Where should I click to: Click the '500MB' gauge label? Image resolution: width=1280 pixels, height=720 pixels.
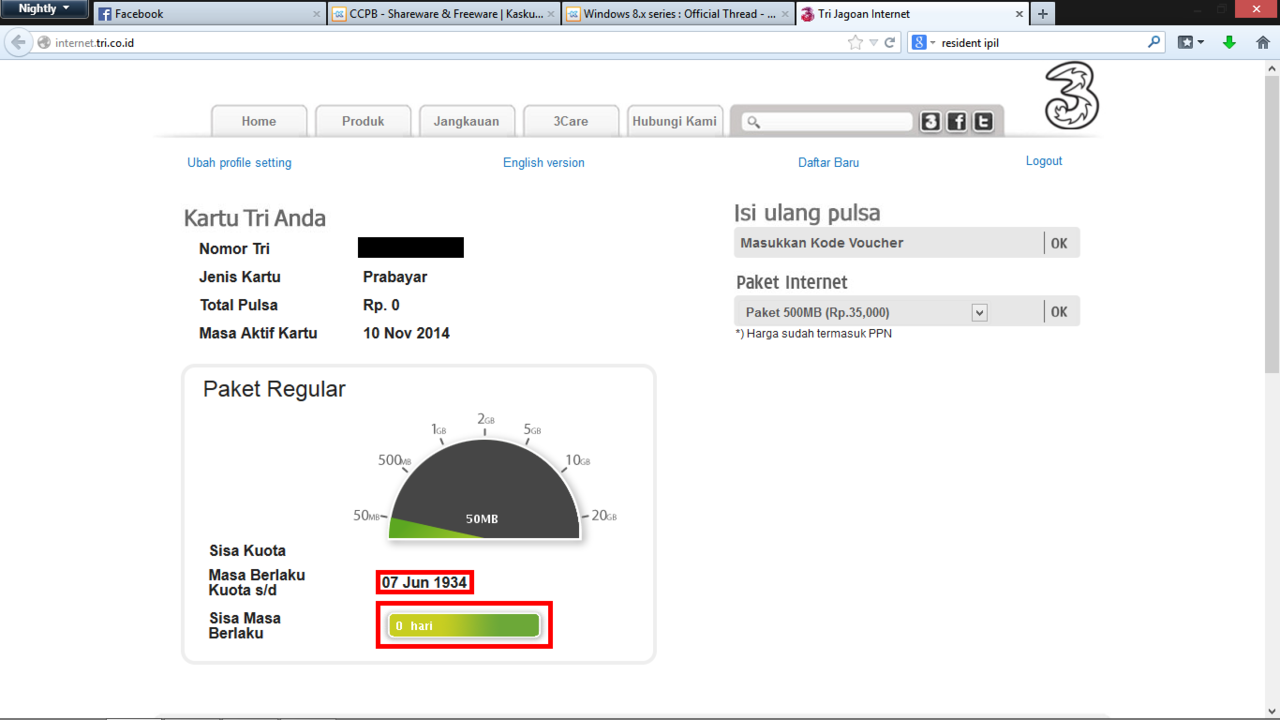(394, 460)
